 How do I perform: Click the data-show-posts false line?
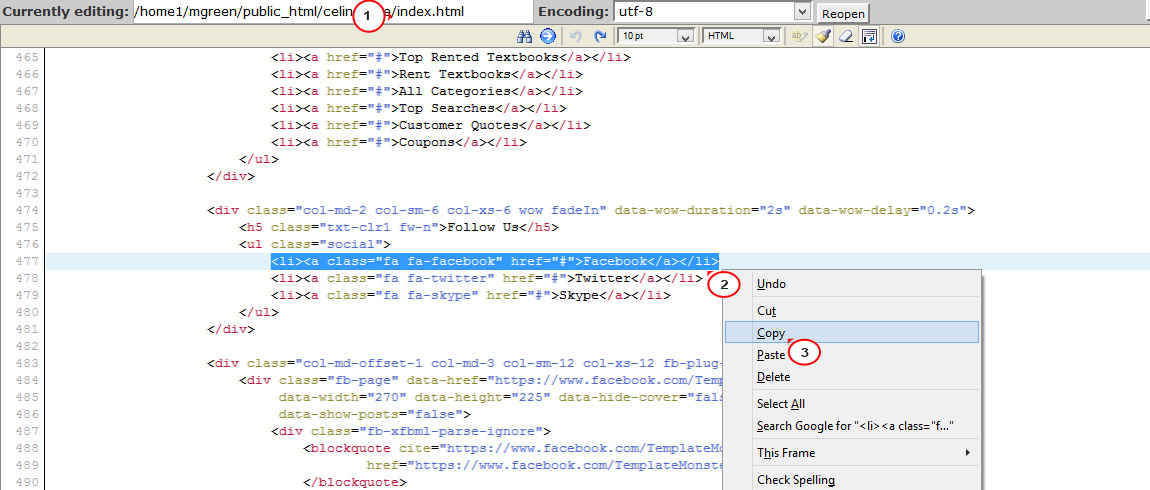click(374, 414)
